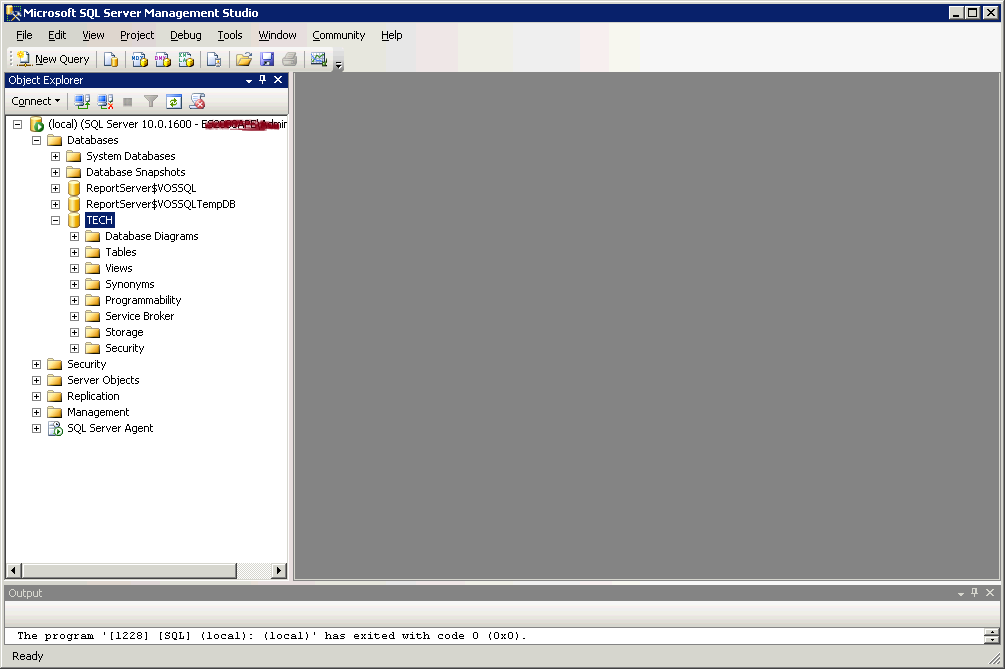Image resolution: width=1005 pixels, height=669 pixels.
Task: Click the Open File folder icon
Action: (x=244, y=60)
